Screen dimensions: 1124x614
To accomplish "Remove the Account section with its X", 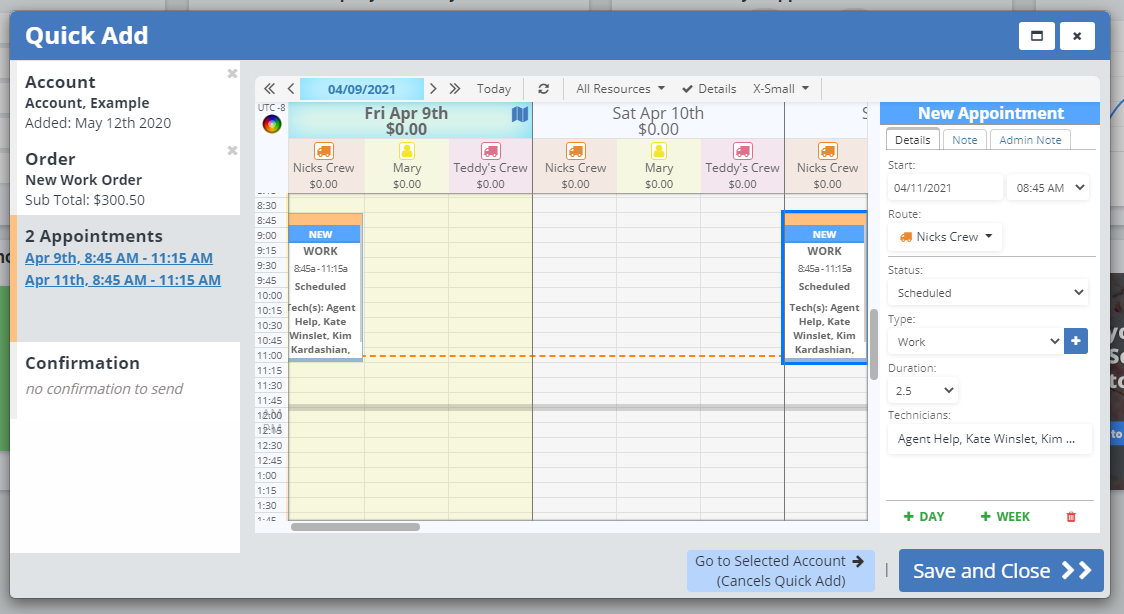I will pos(232,74).
